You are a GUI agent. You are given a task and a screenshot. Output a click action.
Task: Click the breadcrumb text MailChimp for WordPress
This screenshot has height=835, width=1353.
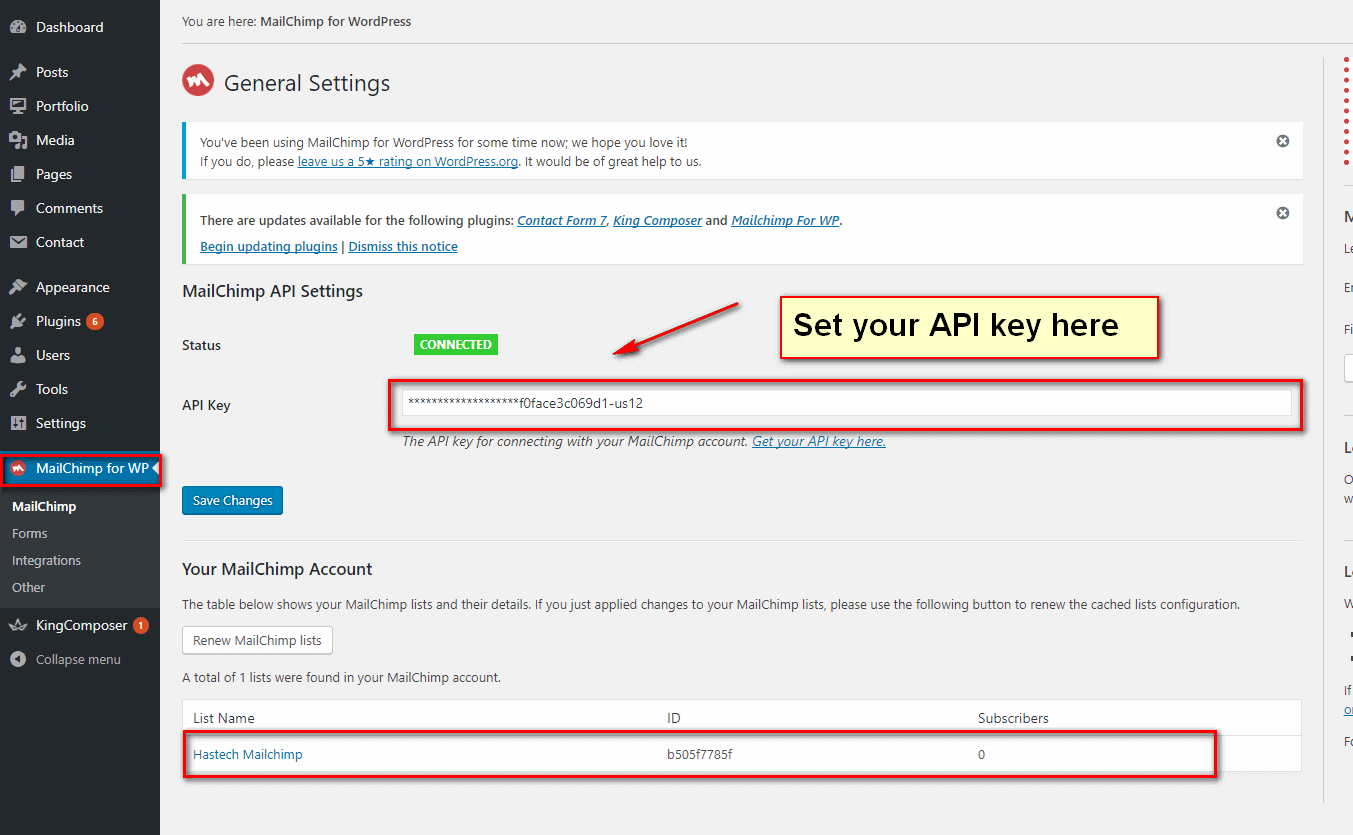pos(336,21)
